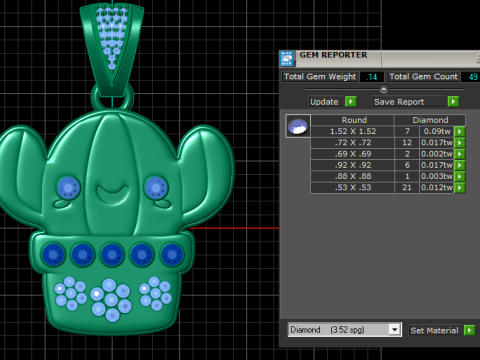Click the 0.09tw weight cell
The image size is (480, 360).
(436, 131)
